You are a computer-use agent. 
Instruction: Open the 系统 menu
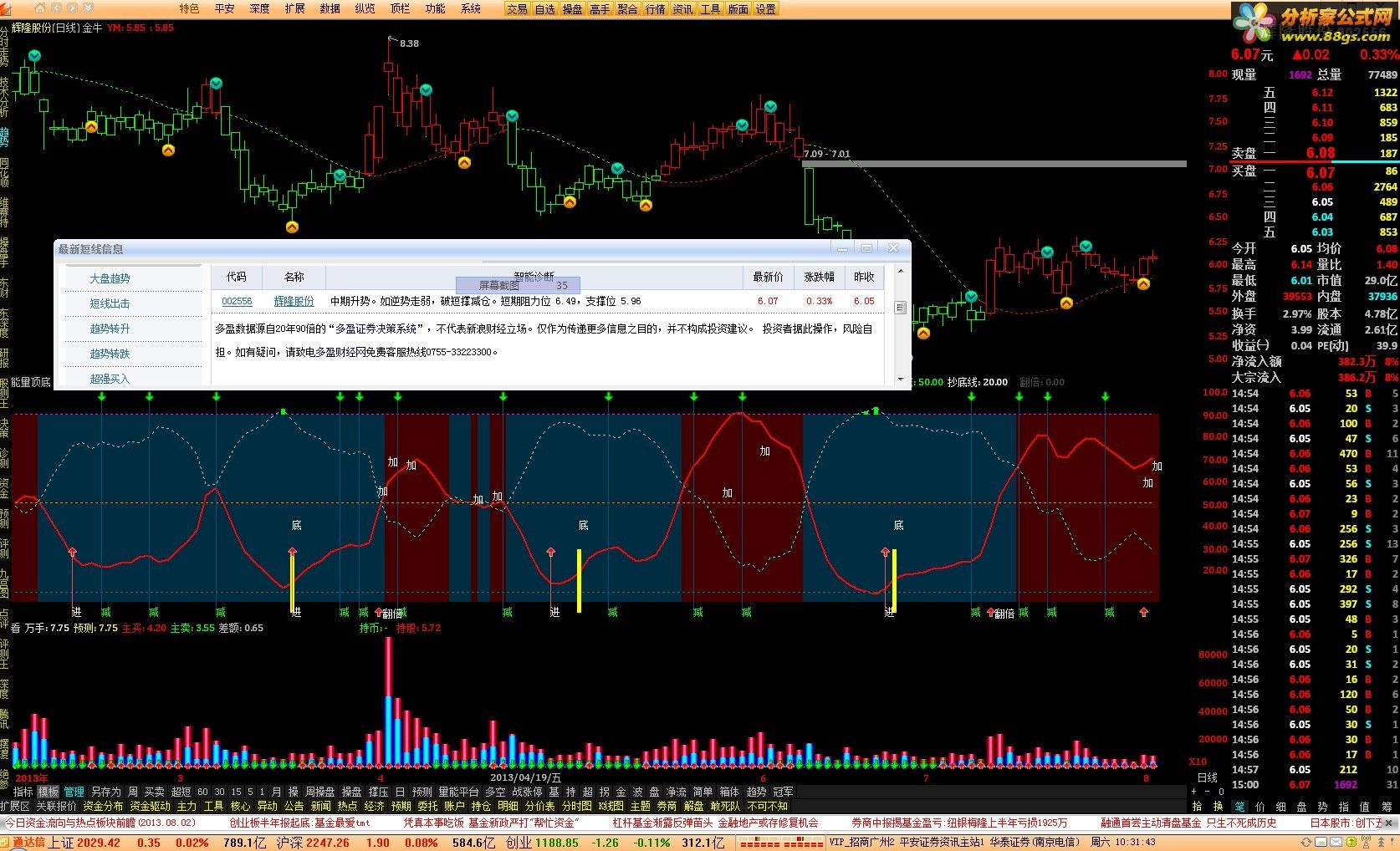tap(471, 8)
